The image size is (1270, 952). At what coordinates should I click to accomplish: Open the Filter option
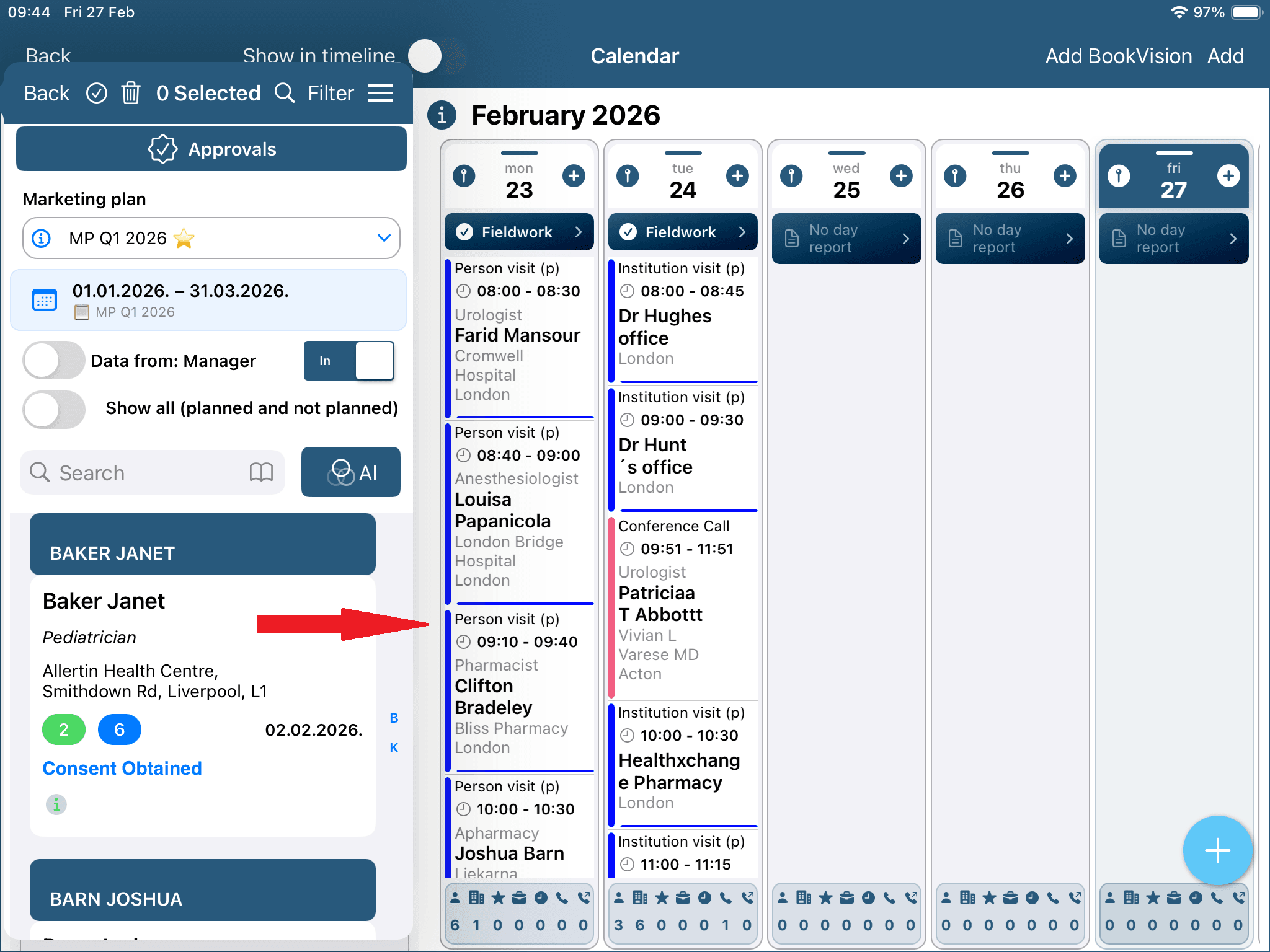[x=331, y=93]
